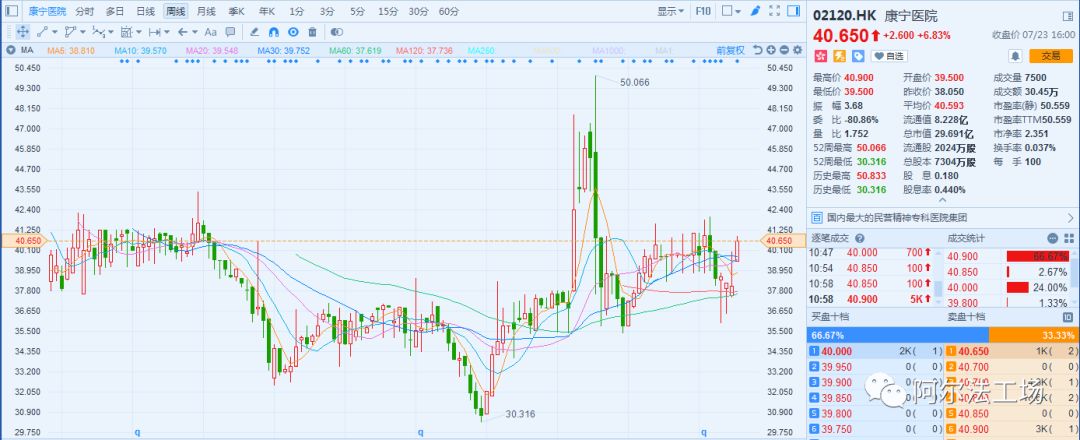Click the Hong Kong market flag icon
This screenshot has width=1080, height=440.
(x=820, y=56)
